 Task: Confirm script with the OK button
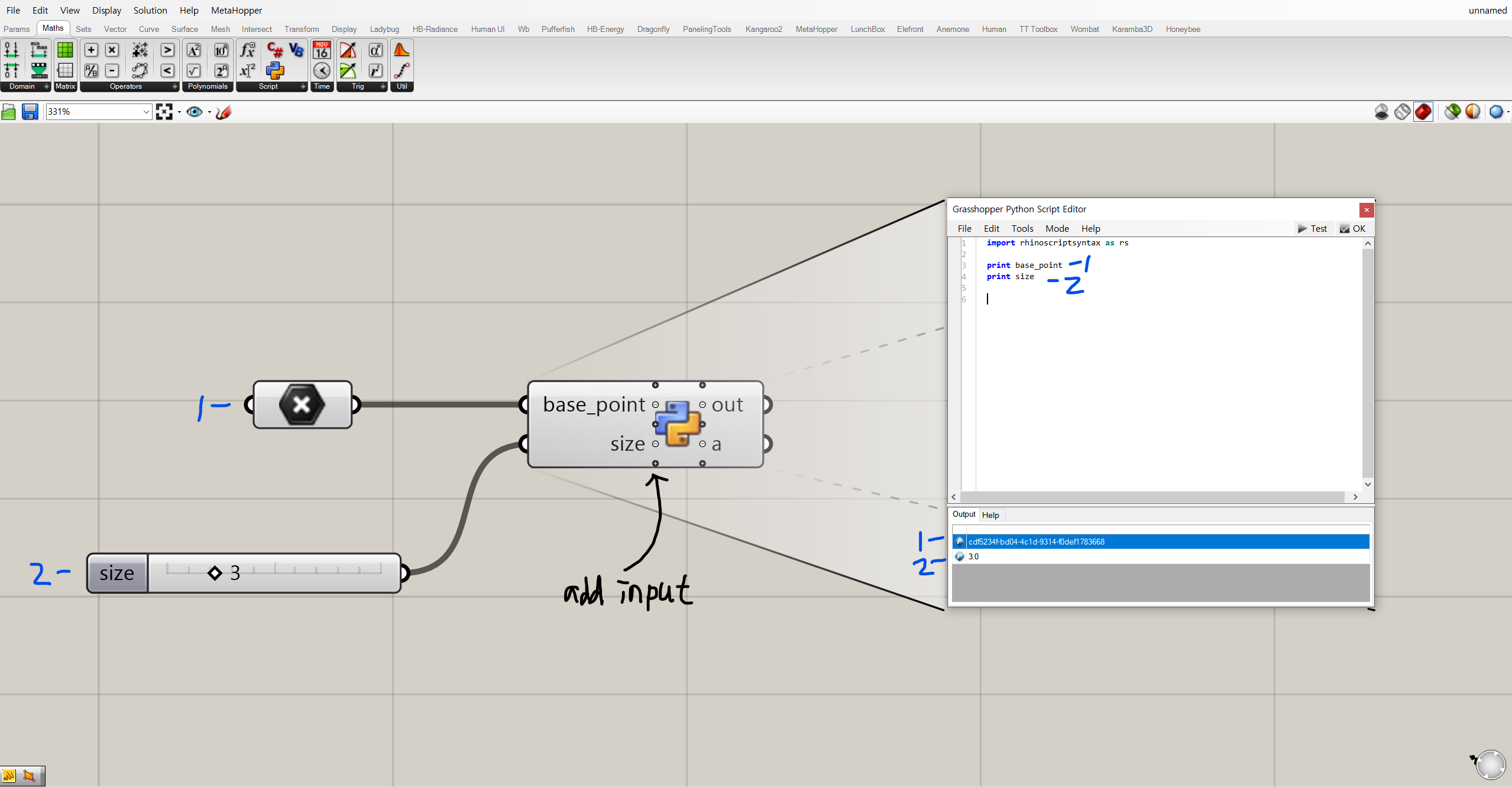pyautogui.click(x=1353, y=229)
